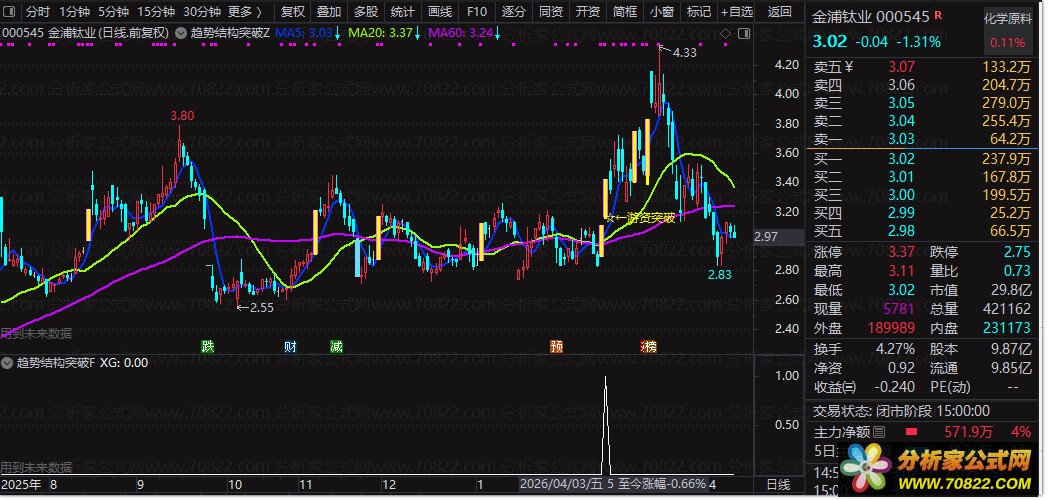
Task: Click the 叠加 overlay button
Action: [329, 11]
